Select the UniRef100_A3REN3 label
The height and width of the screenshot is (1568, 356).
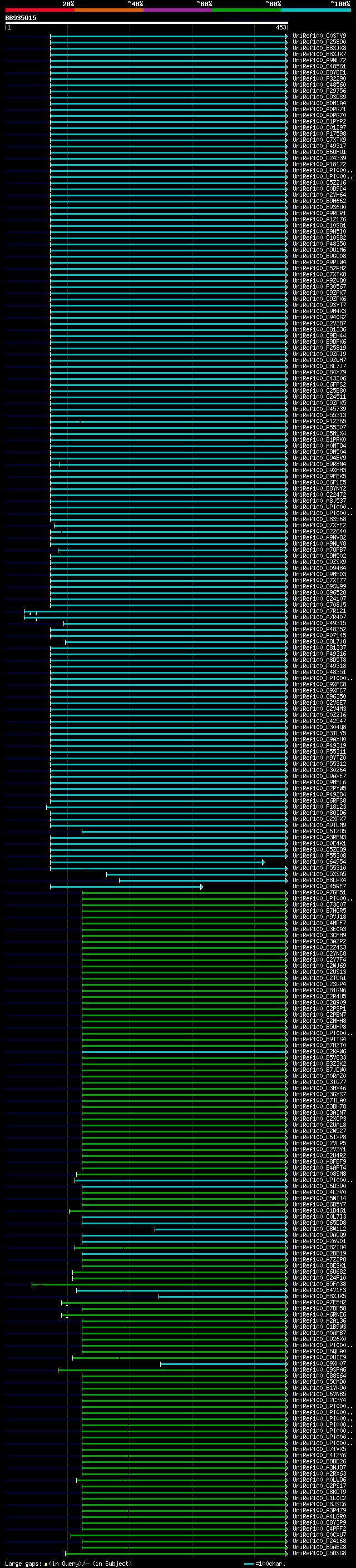tap(319, 838)
